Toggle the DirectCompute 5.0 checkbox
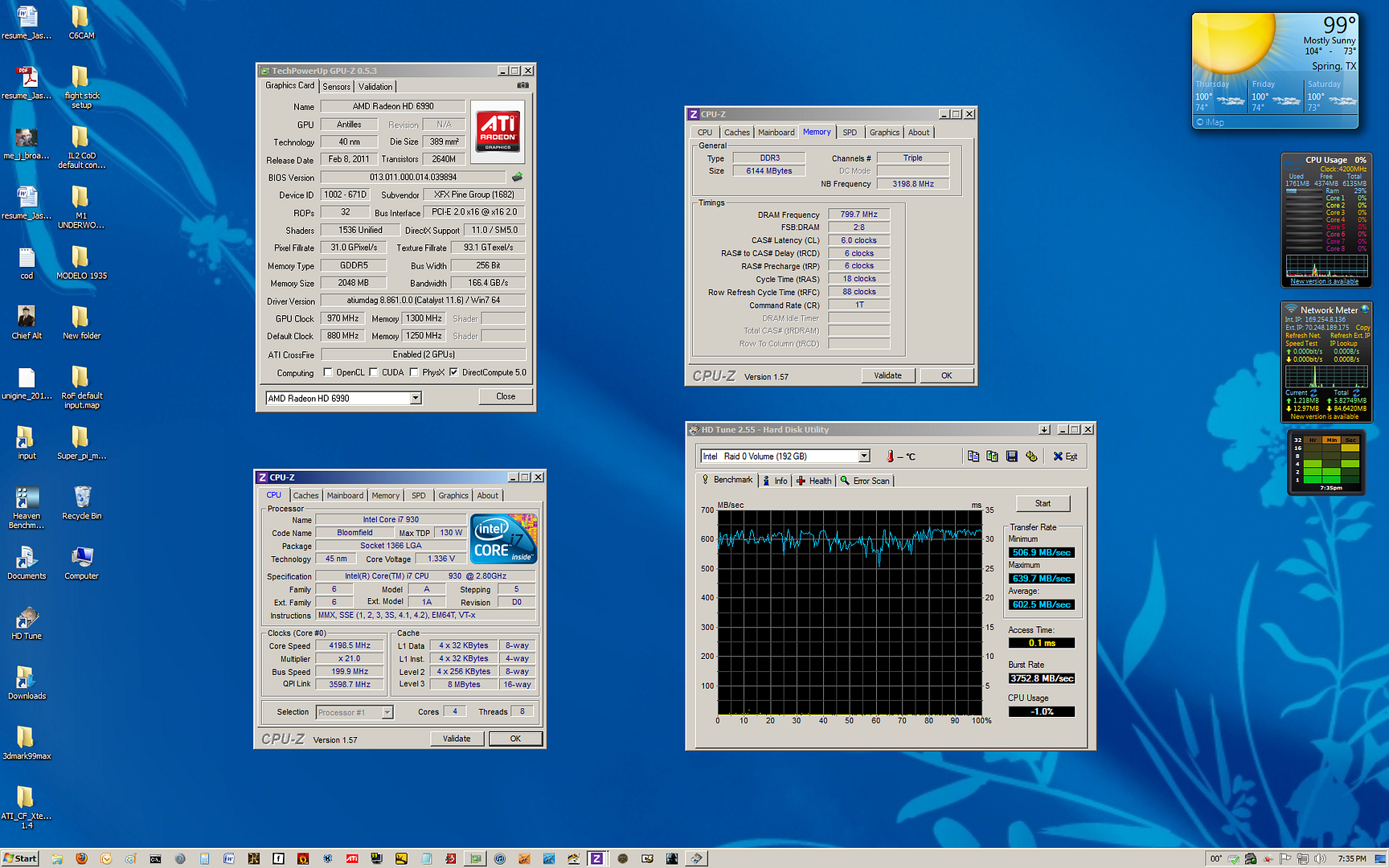This screenshot has height=868, width=1389. [453, 372]
